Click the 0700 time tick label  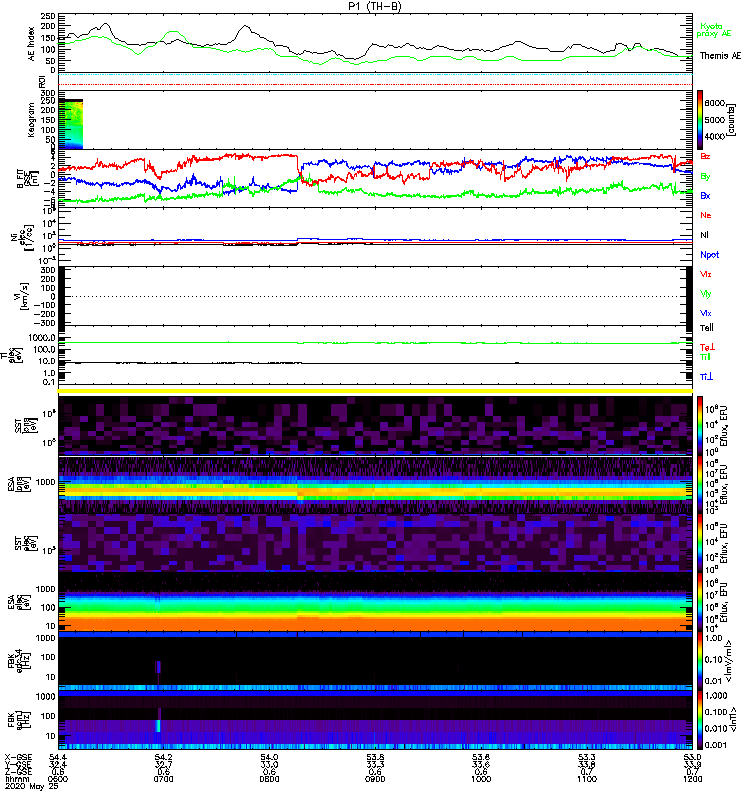pyautogui.click(x=163, y=779)
